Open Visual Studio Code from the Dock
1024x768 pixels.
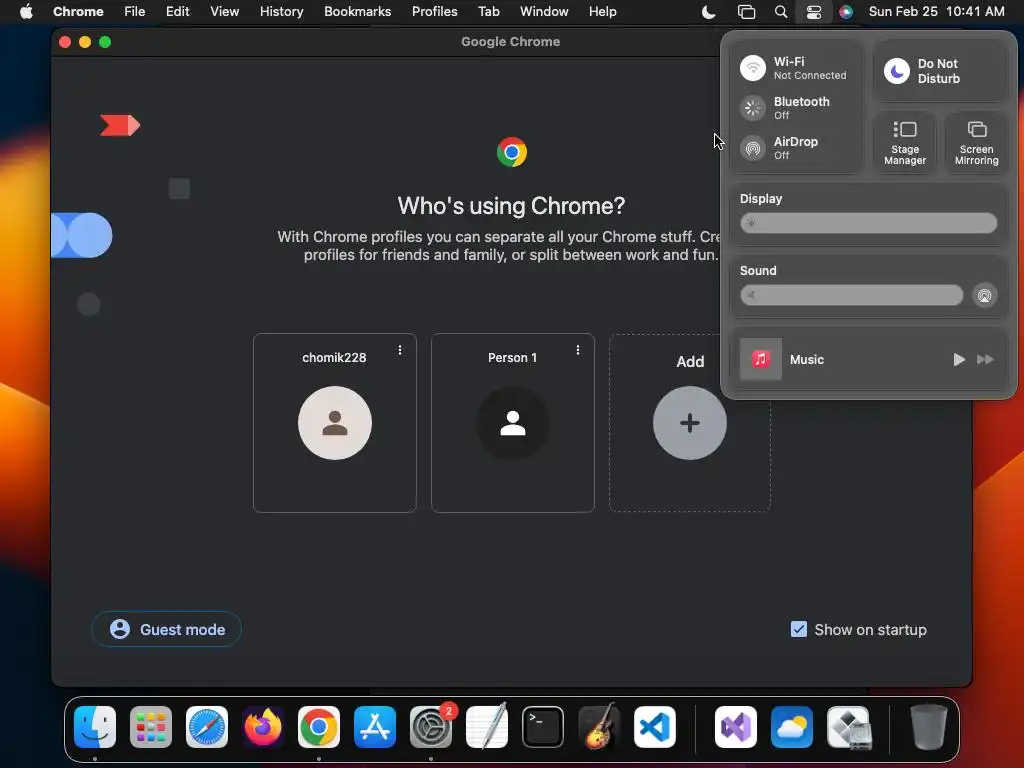pos(654,727)
